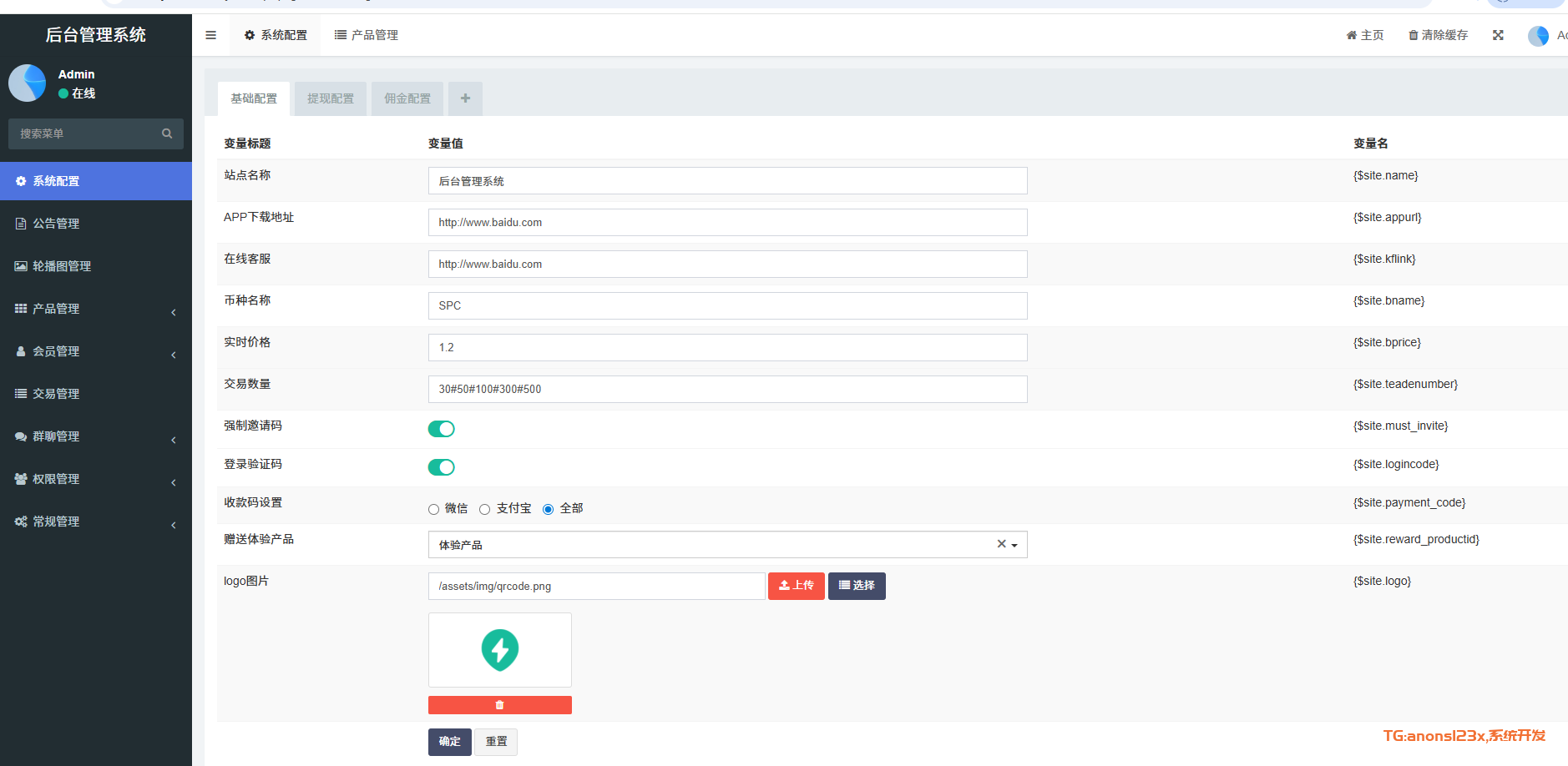The height and width of the screenshot is (766, 1568).
Task: Click the search magnifier icon in sidebar
Action: point(167,134)
